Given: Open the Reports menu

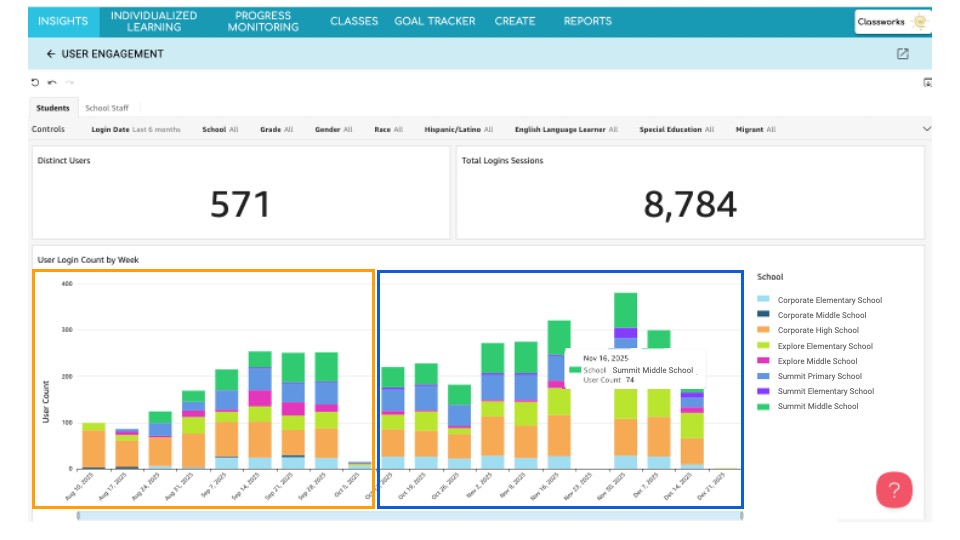Looking at the screenshot, I should [x=587, y=21].
